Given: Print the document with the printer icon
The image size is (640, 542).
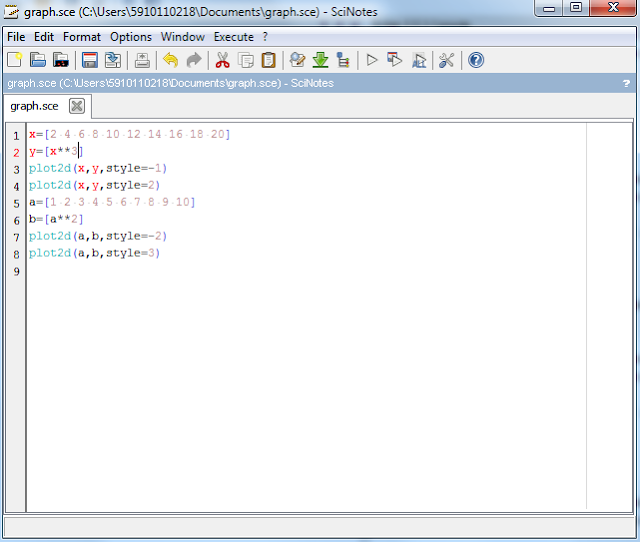Looking at the screenshot, I should click(142, 60).
